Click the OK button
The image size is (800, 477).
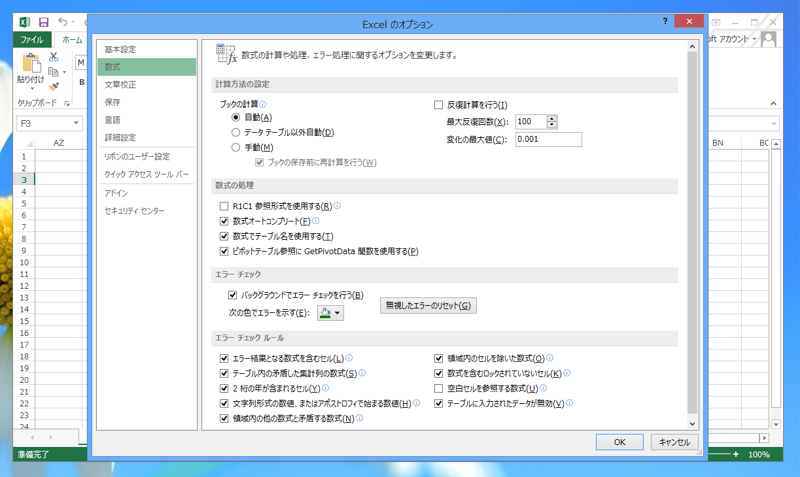(619, 442)
